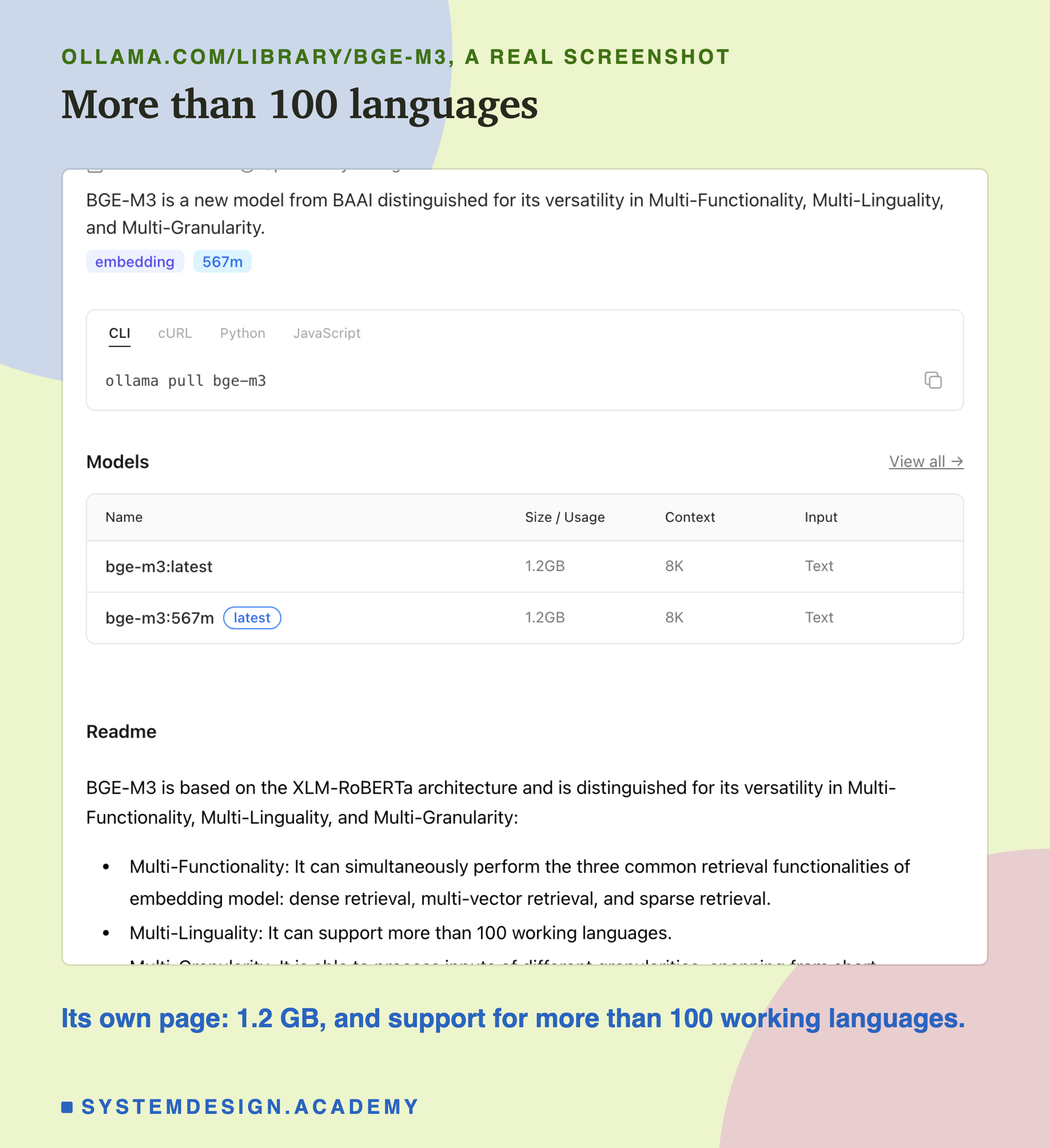Click the Context column header
This screenshot has height=1148, width=1050.
[689, 517]
